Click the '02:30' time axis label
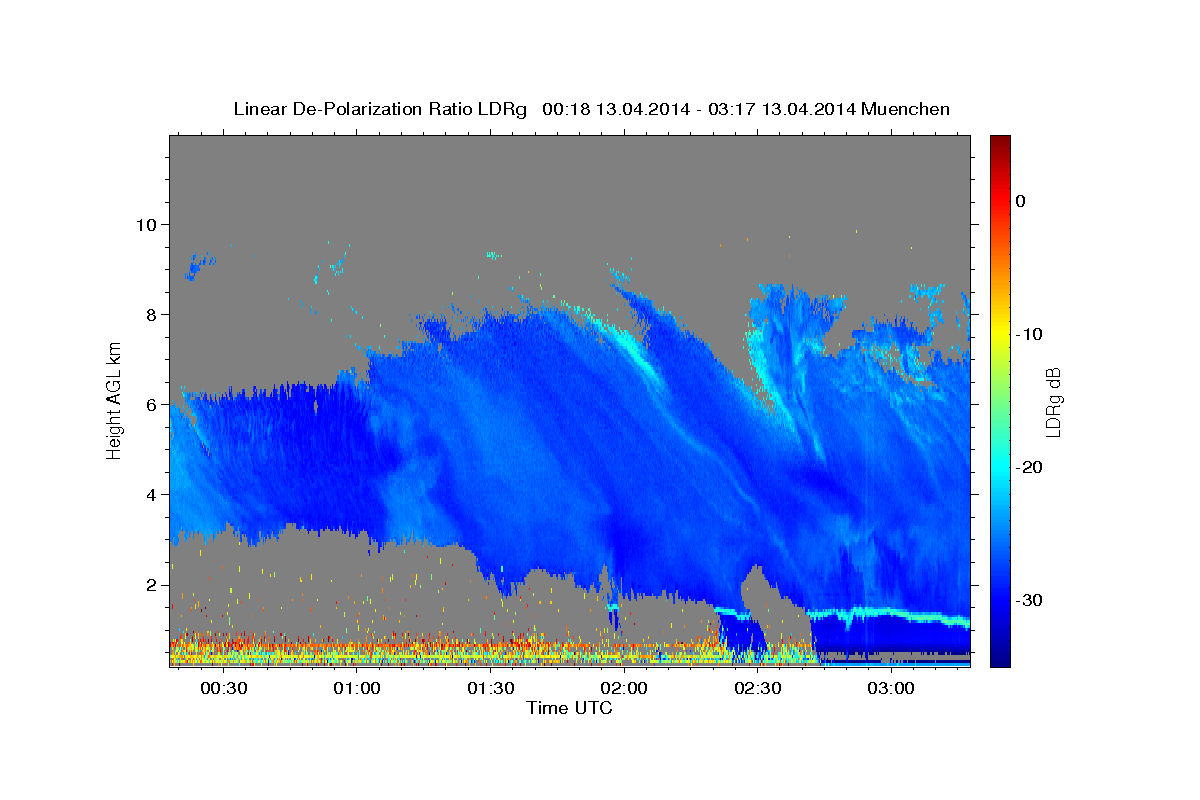1200x800 pixels. (x=757, y=689)
